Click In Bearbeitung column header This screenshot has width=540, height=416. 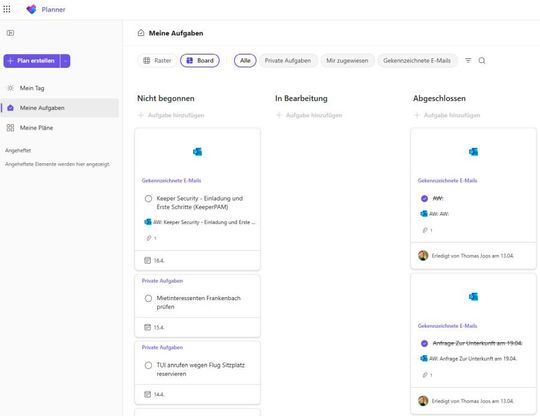point(301,98)
